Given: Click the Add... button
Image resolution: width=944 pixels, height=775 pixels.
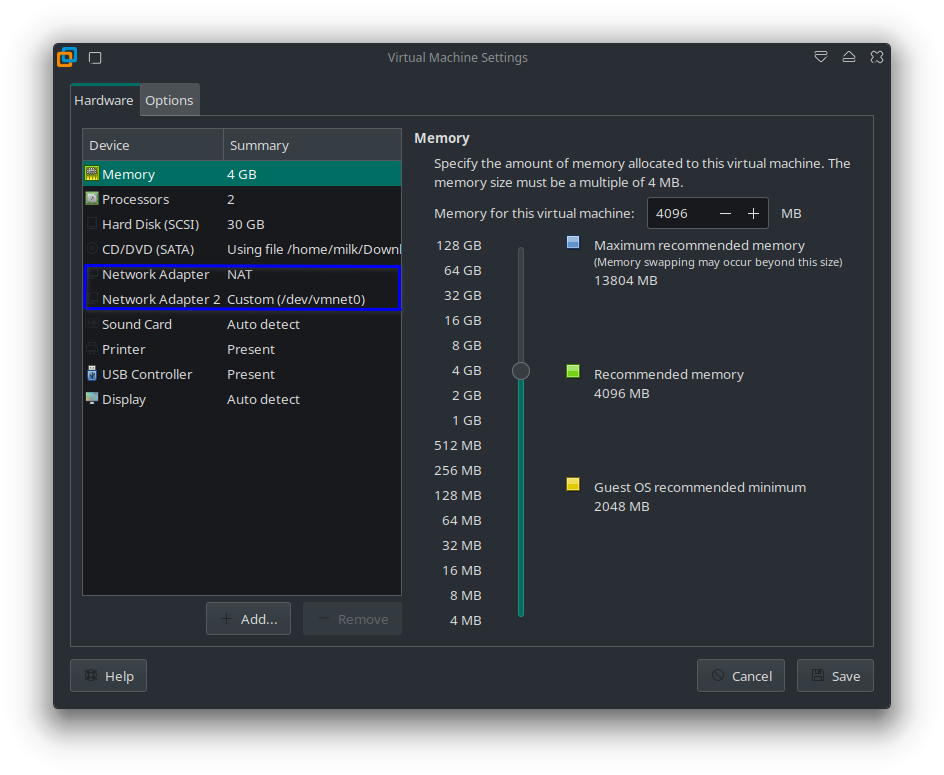Looking at the screenshot, I should point(249,619).
